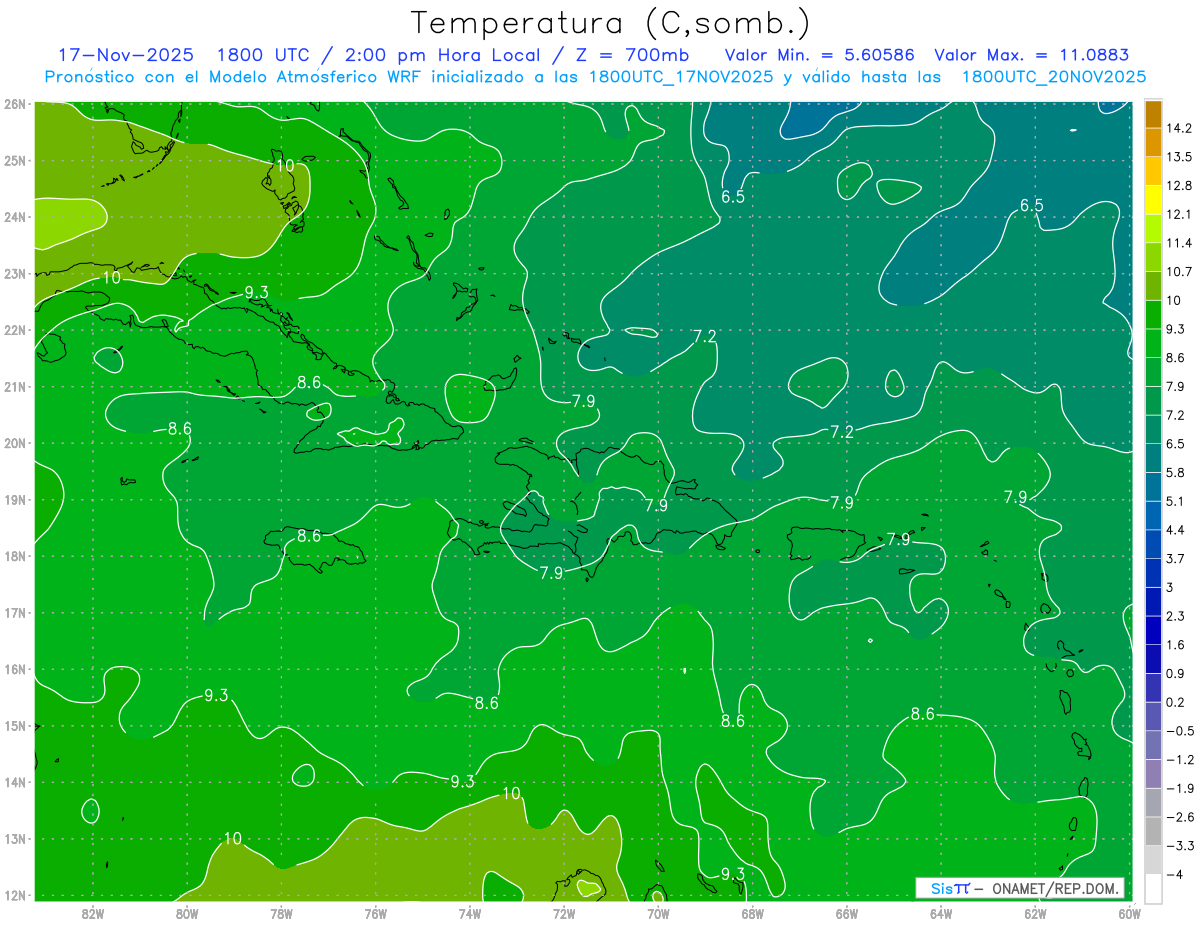Click the 'ONAMET/REP.DOM.' credit label
1200x927 pixels.
1055,888
